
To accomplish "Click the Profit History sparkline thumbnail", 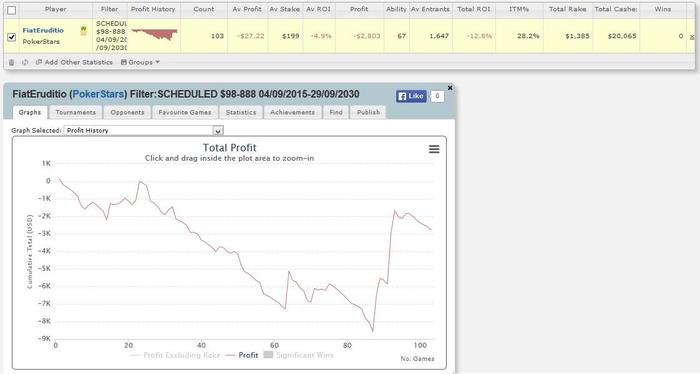I will coord(154,34).
